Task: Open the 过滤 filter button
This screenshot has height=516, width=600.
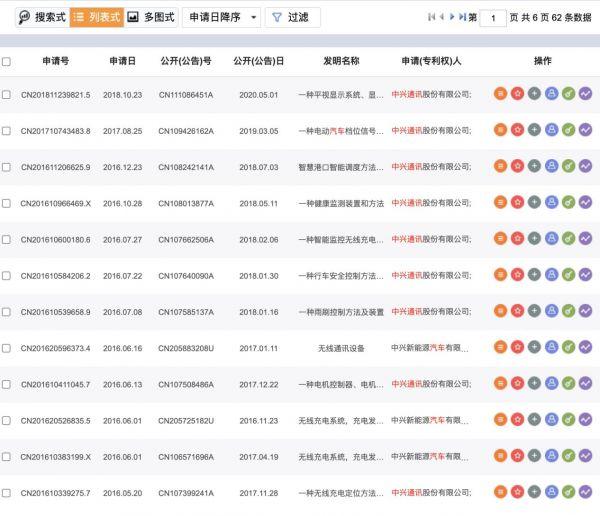Action: [293, 17]
